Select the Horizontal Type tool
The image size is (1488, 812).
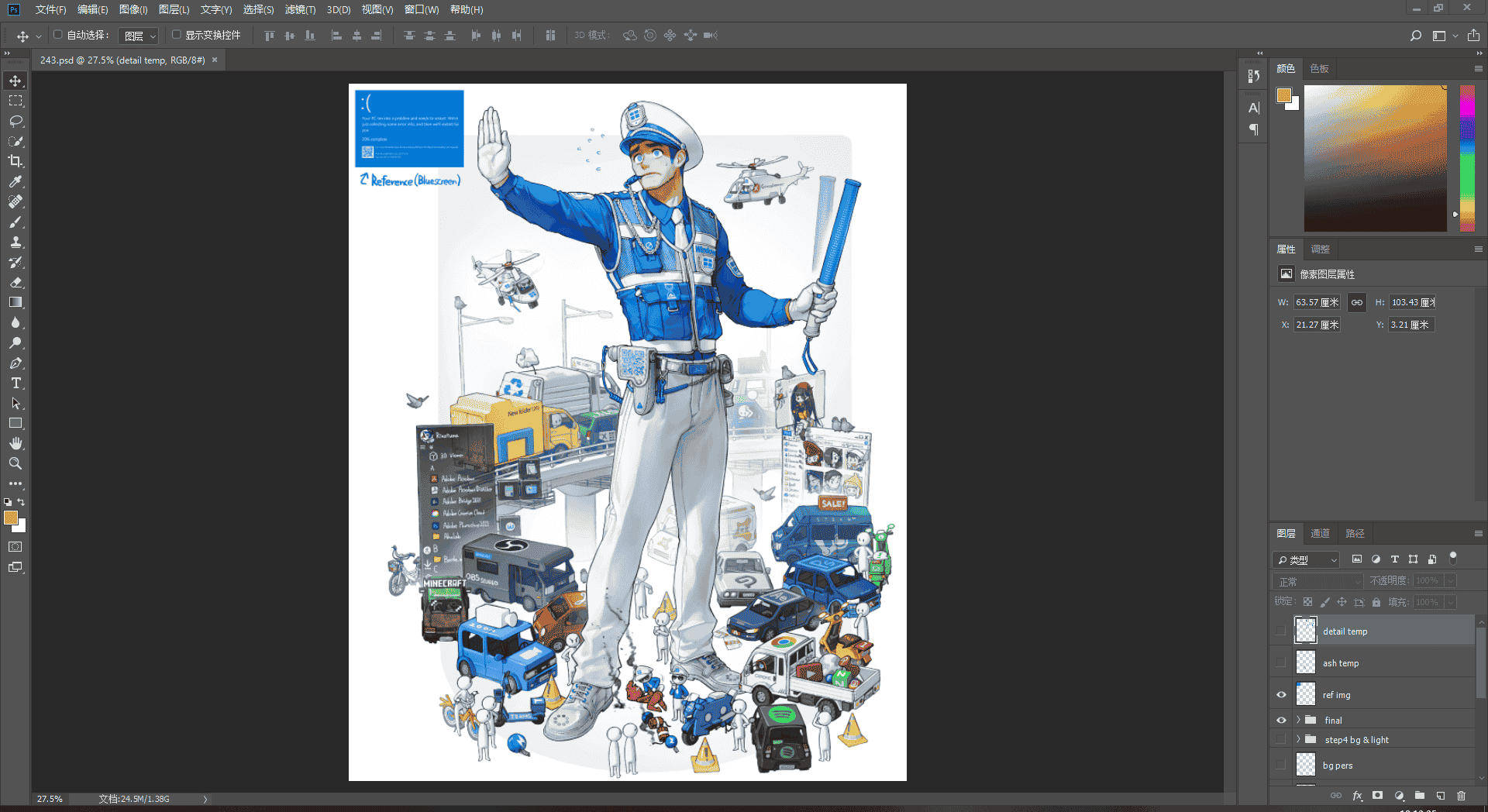pyautogui.click(x=15, y=383)
